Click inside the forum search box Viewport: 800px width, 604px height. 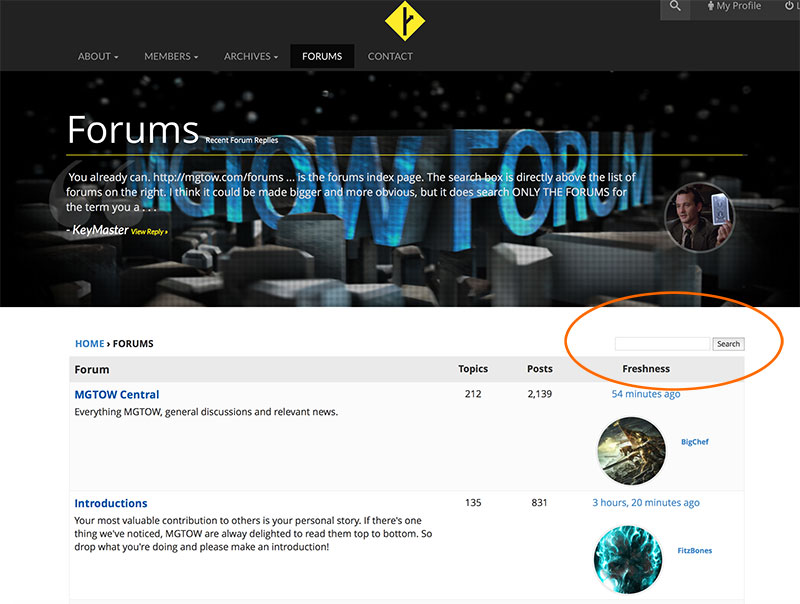662,344
